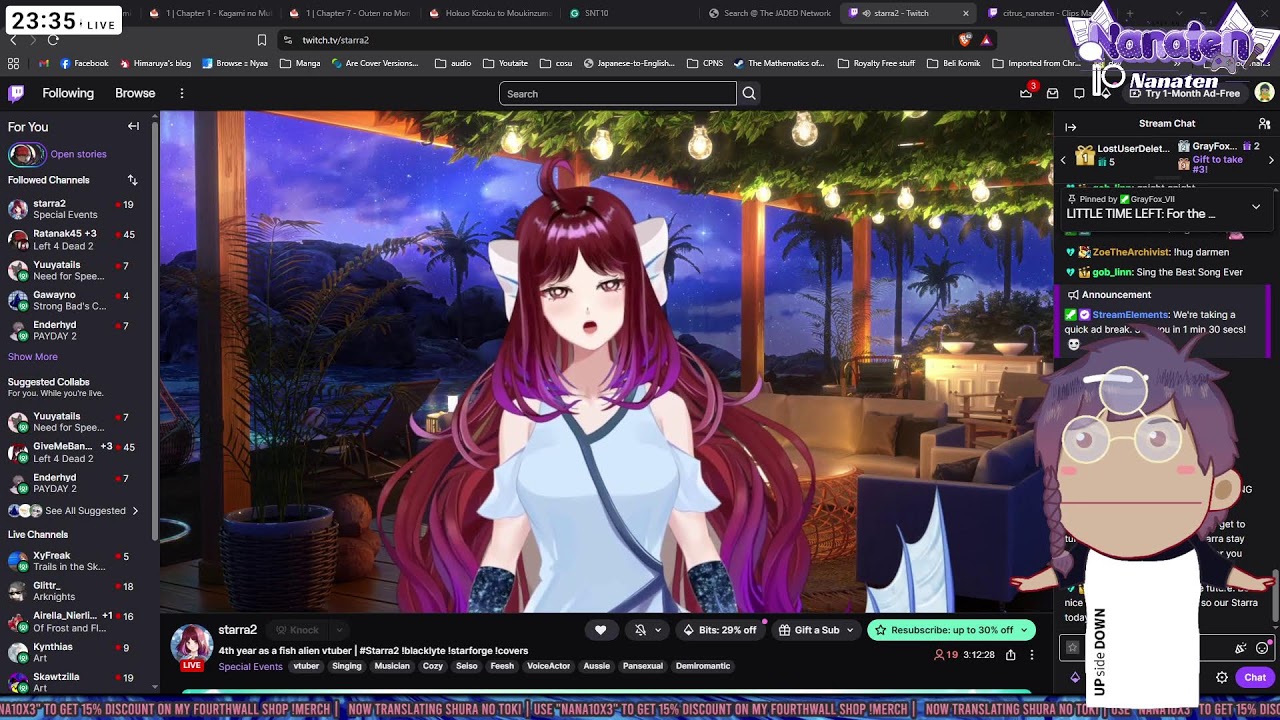
Task: Close the starra2 Twitch tab
Action: (965, 13)
